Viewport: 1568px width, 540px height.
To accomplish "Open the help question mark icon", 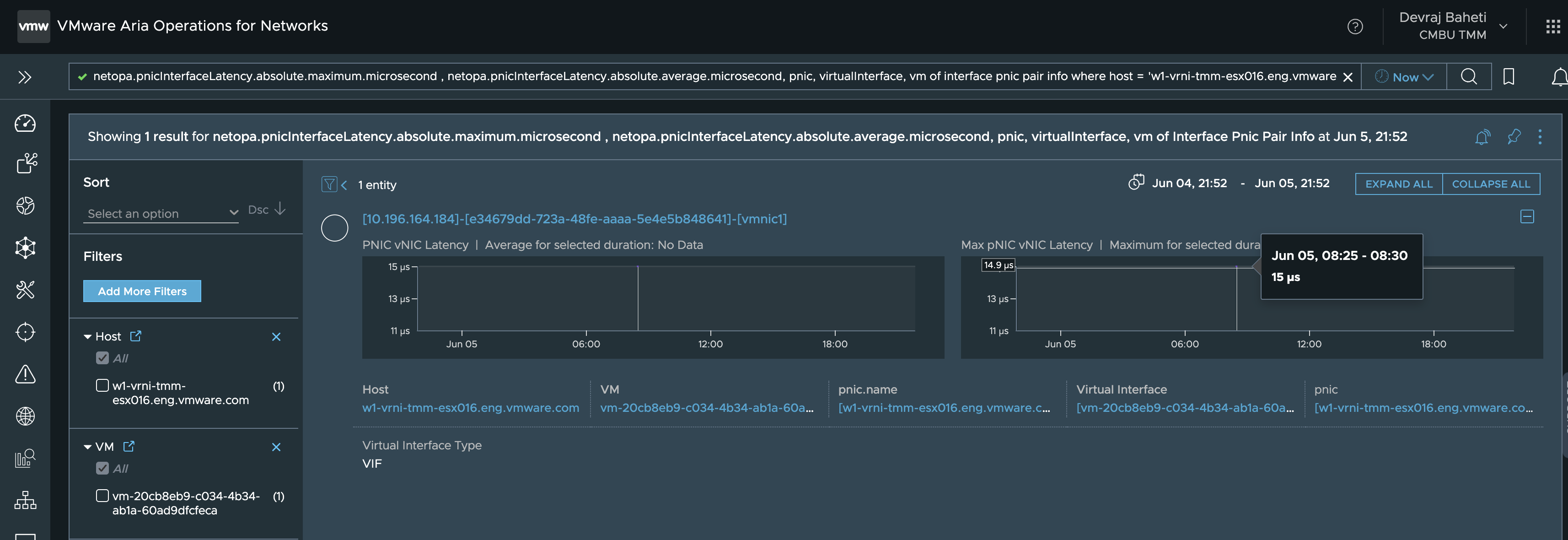I will tap(1355, 26).
